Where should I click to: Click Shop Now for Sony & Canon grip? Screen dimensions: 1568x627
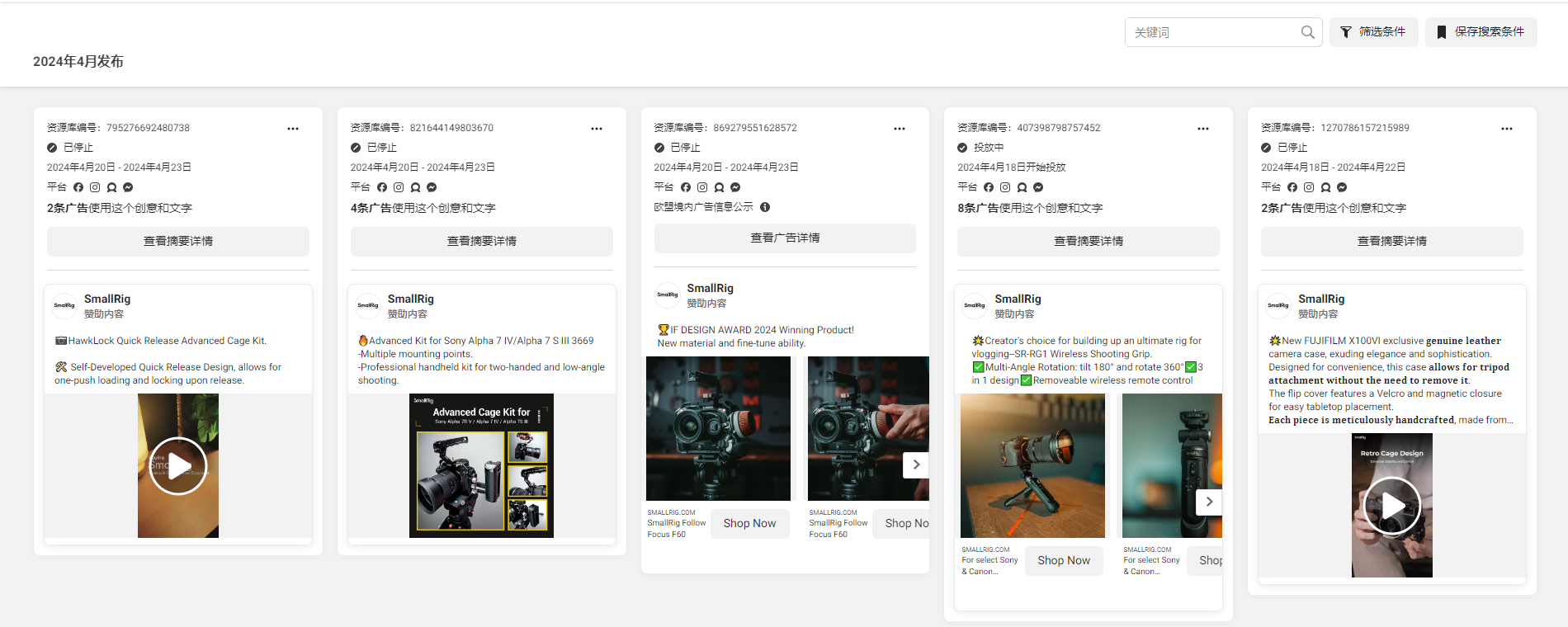pos(1064,560)
